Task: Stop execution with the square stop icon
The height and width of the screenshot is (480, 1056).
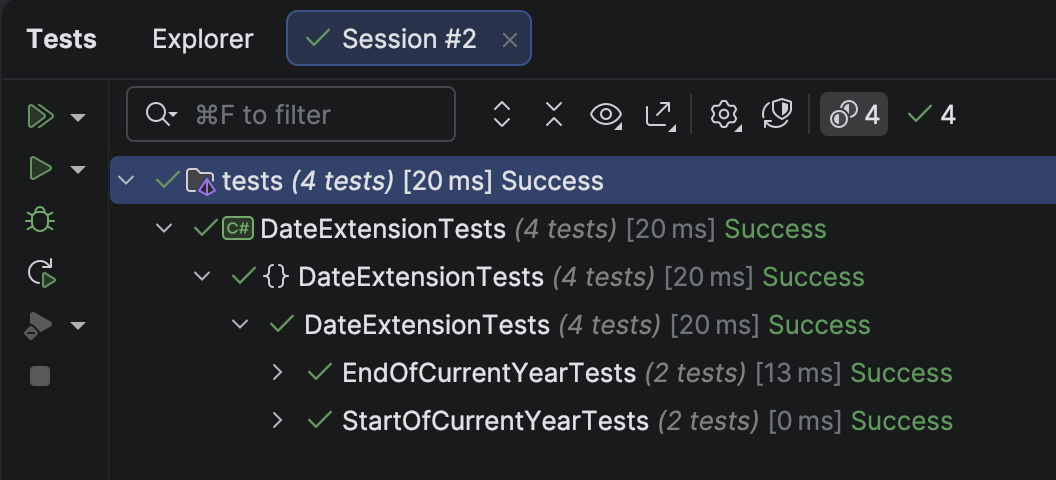Action: click(40, 376)
